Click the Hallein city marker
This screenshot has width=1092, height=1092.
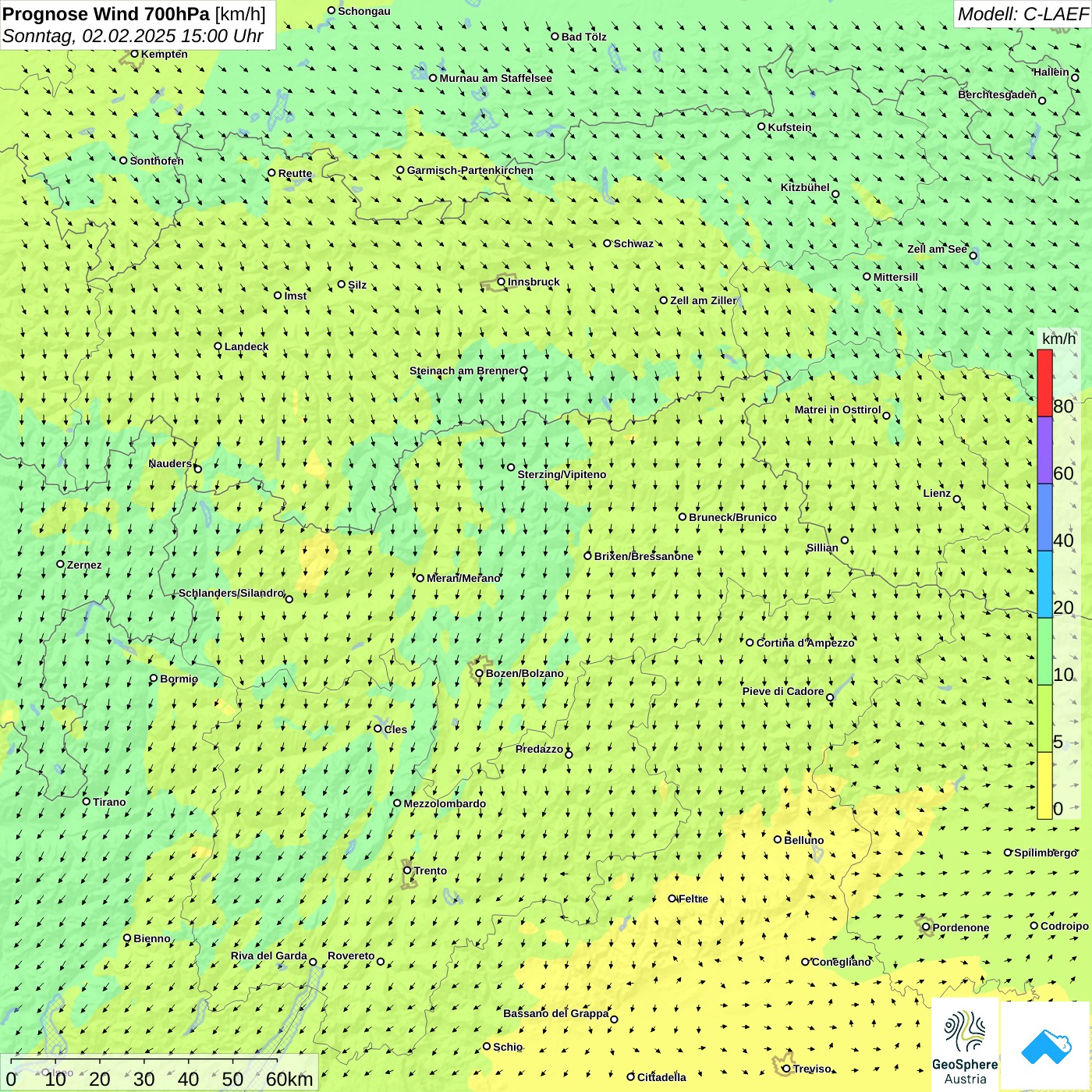[x=1075, y=78]
